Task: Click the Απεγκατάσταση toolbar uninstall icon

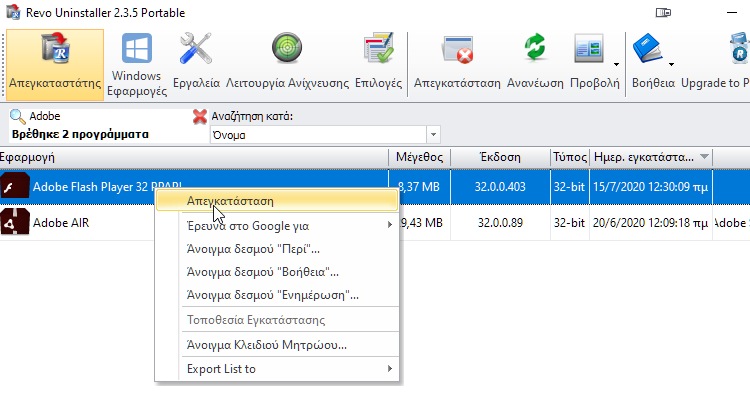Action: [457, 65]
